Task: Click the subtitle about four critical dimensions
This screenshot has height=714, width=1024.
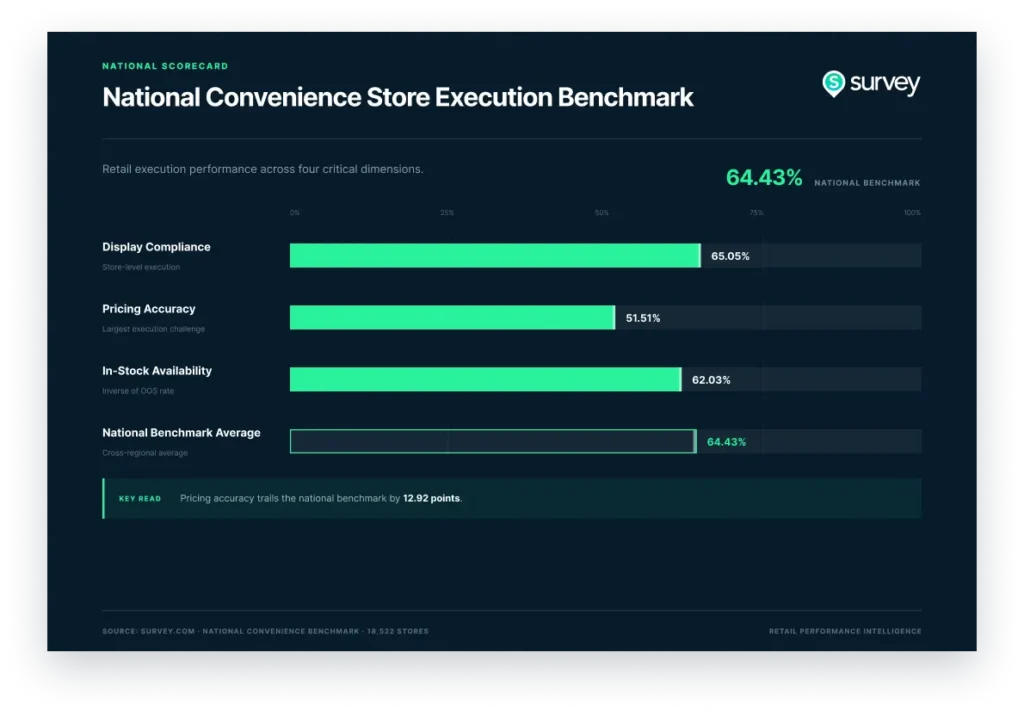Action: (263, 169)
